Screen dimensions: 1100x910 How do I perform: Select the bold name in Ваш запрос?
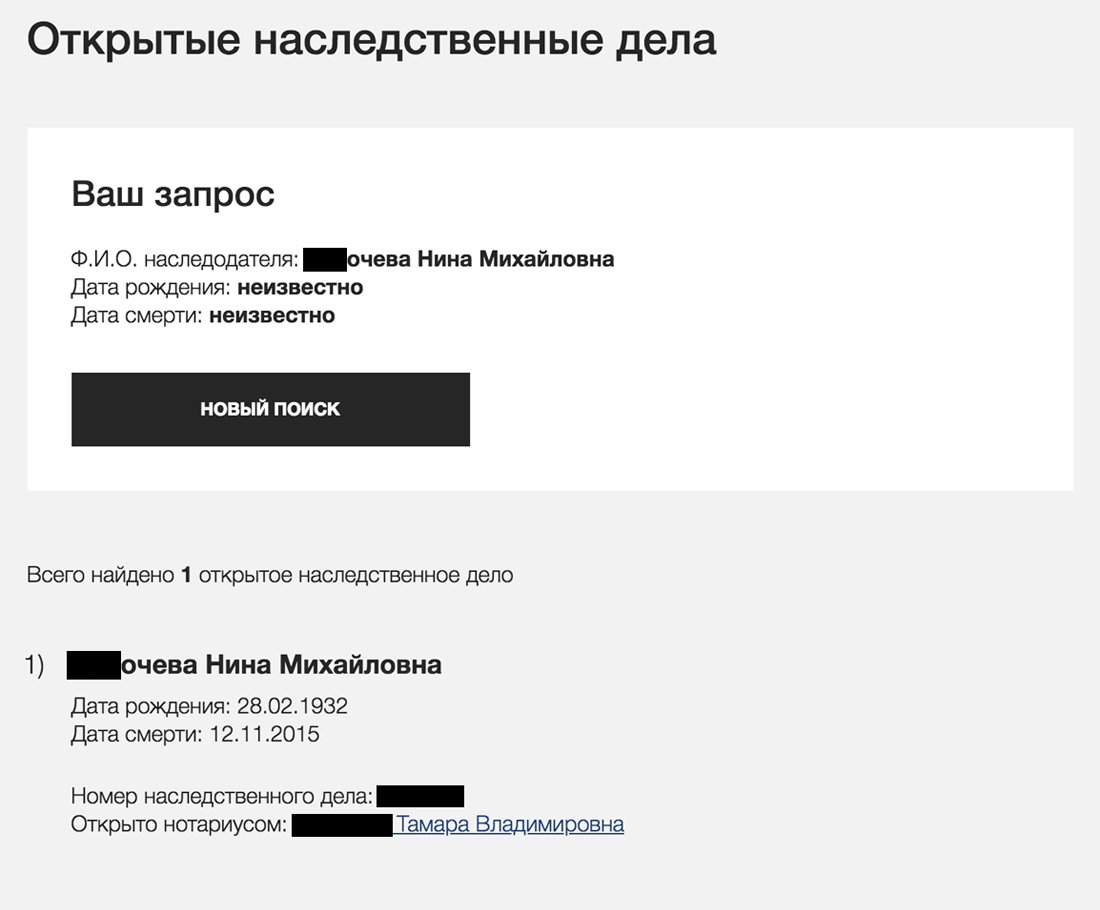[480, 260]
